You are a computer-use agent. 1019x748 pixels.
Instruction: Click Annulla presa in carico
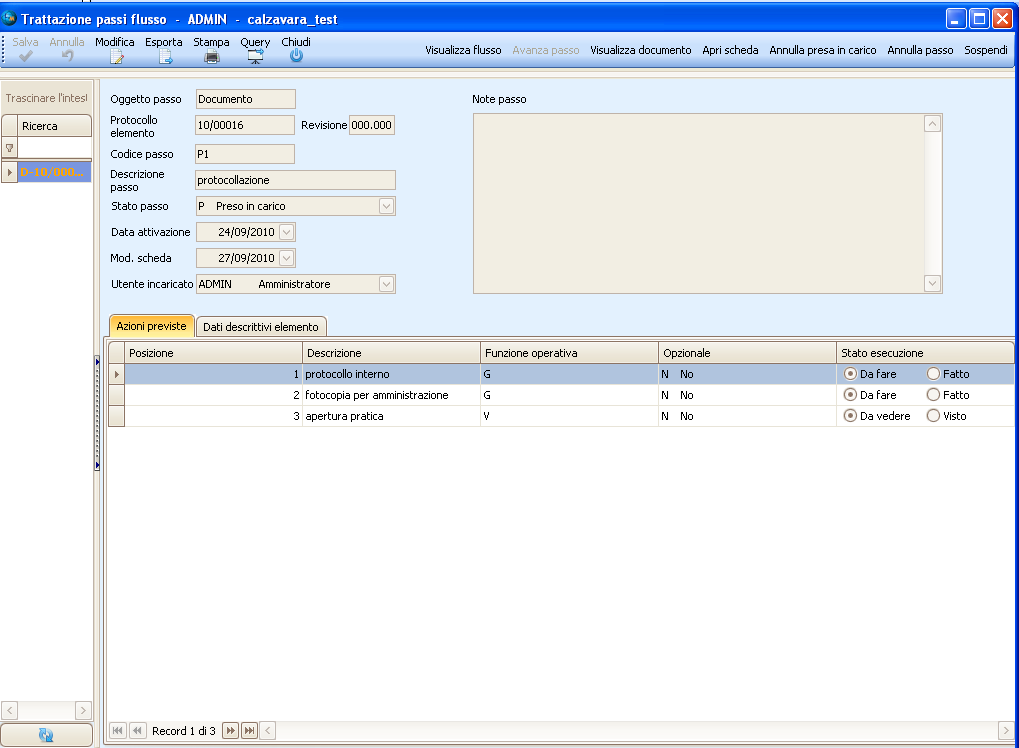click(822, 50)
